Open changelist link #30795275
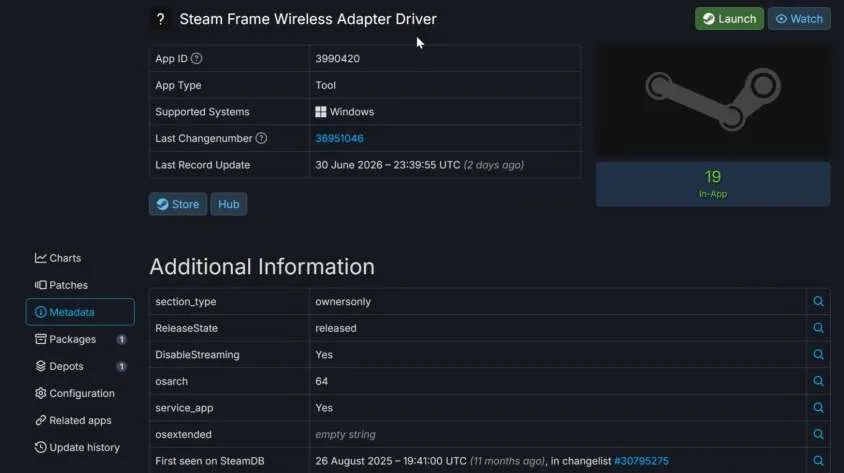Image resolution: width=844 pixels, height=473 pixels. [641, 461]
